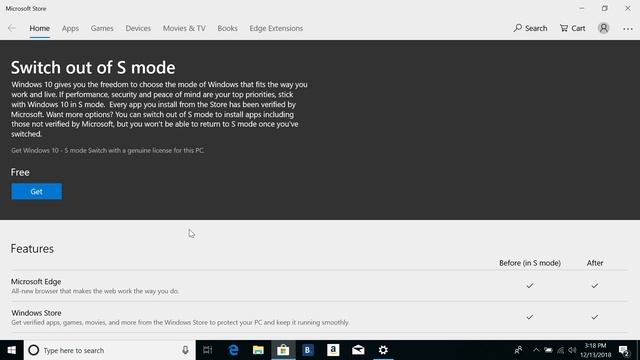640x360 pixels.
Task: Click the Cortana circle icon
Action: point(33,350)
